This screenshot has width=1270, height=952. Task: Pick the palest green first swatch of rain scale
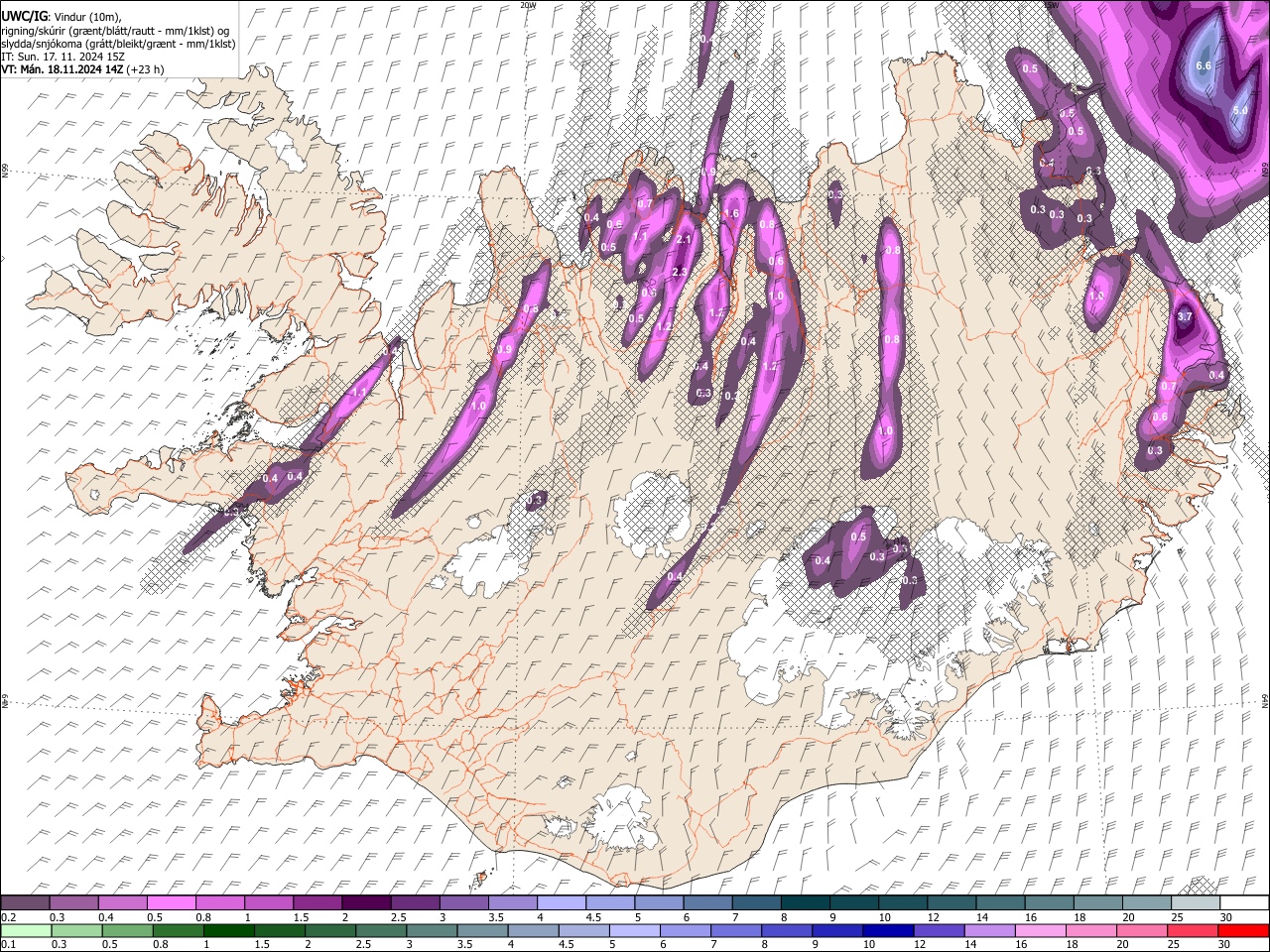click(26, 930)
